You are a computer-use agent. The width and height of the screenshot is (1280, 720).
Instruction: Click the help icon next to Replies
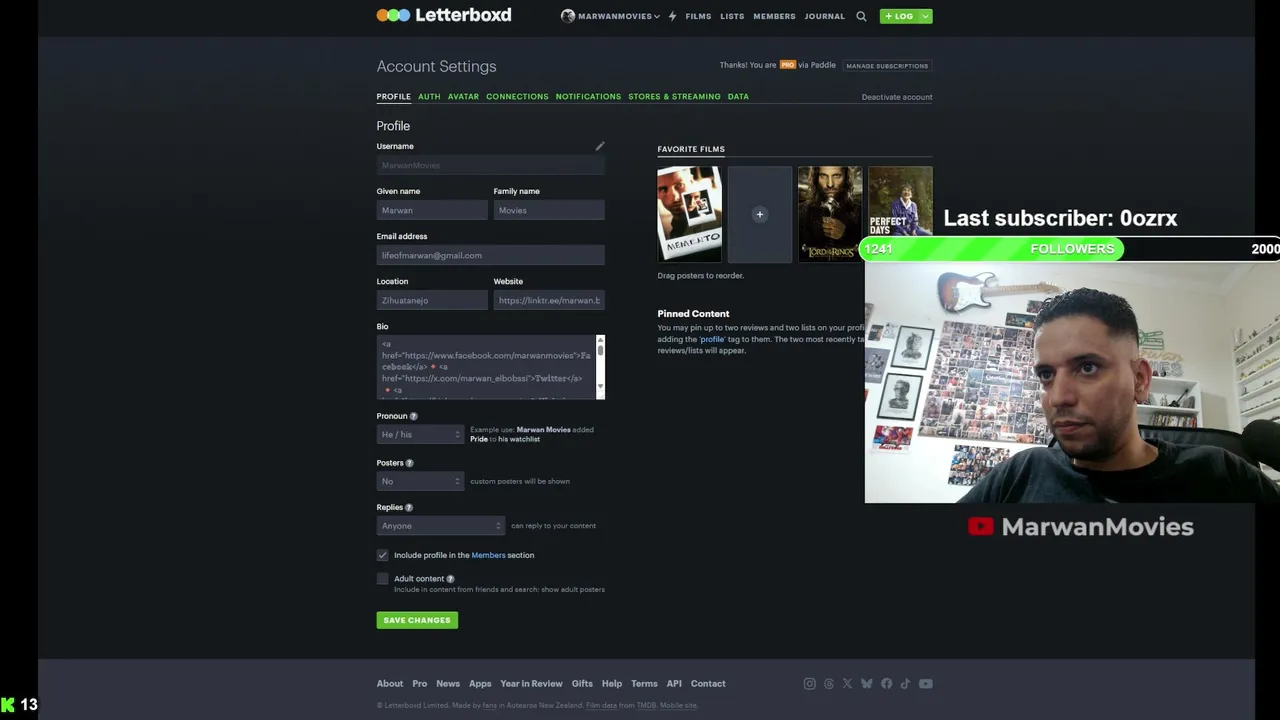408,508
